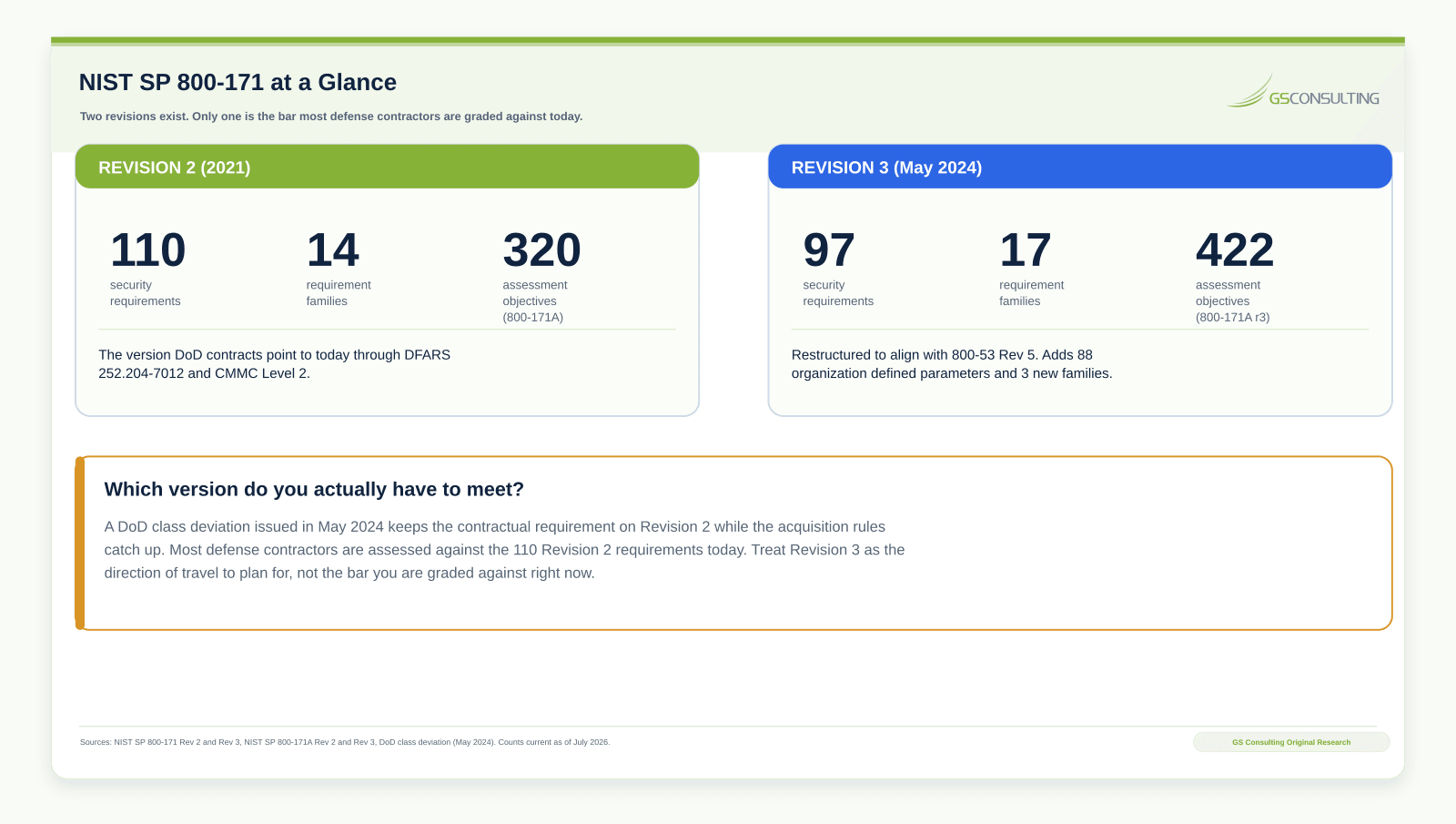Viewport: 1456px width, 824px height.
Task: Click the 97 security requirements figure
Action: click(x=829, y=249)
